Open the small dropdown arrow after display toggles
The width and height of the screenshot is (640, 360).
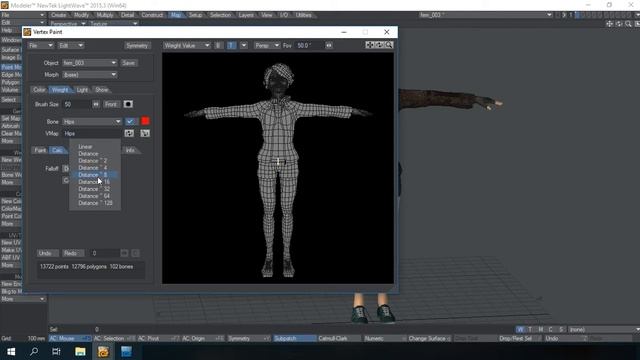pyautogui.click(x=244, y=45)
